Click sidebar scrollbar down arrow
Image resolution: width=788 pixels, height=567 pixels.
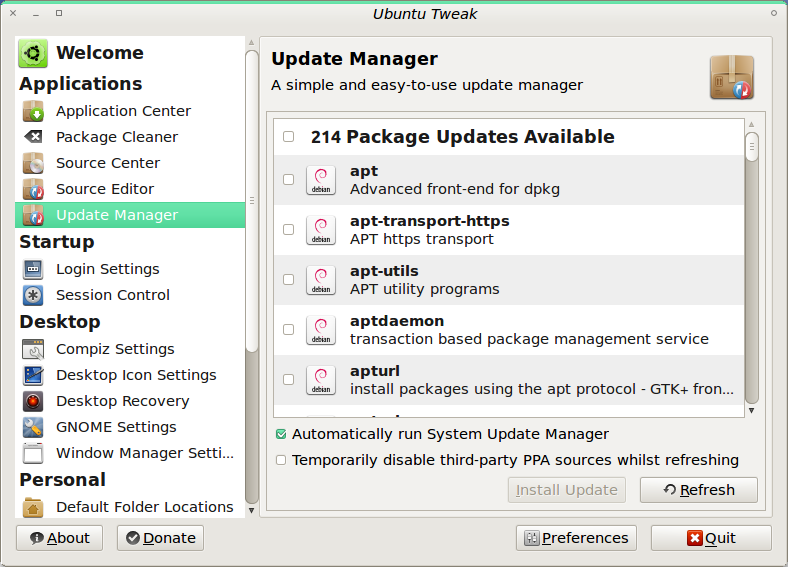pyautogui.click(x=252, y=511)
